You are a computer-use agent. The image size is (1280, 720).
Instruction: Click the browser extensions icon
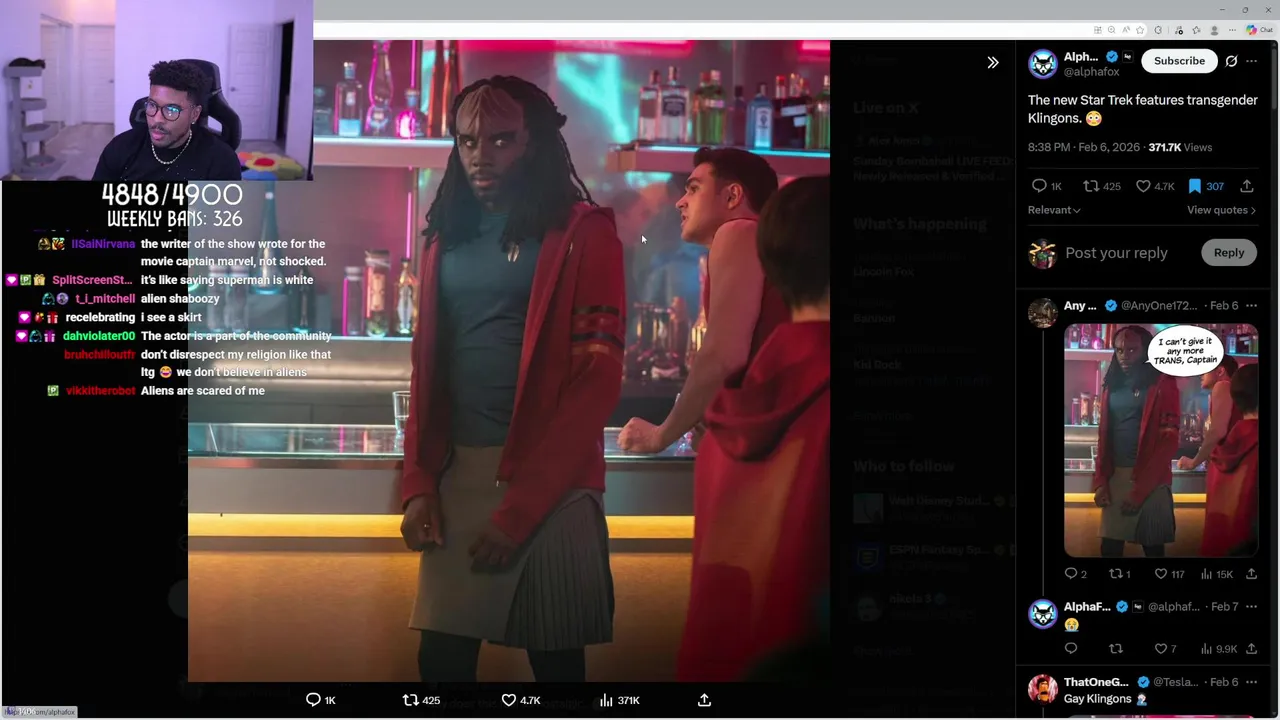(1158, 30)
